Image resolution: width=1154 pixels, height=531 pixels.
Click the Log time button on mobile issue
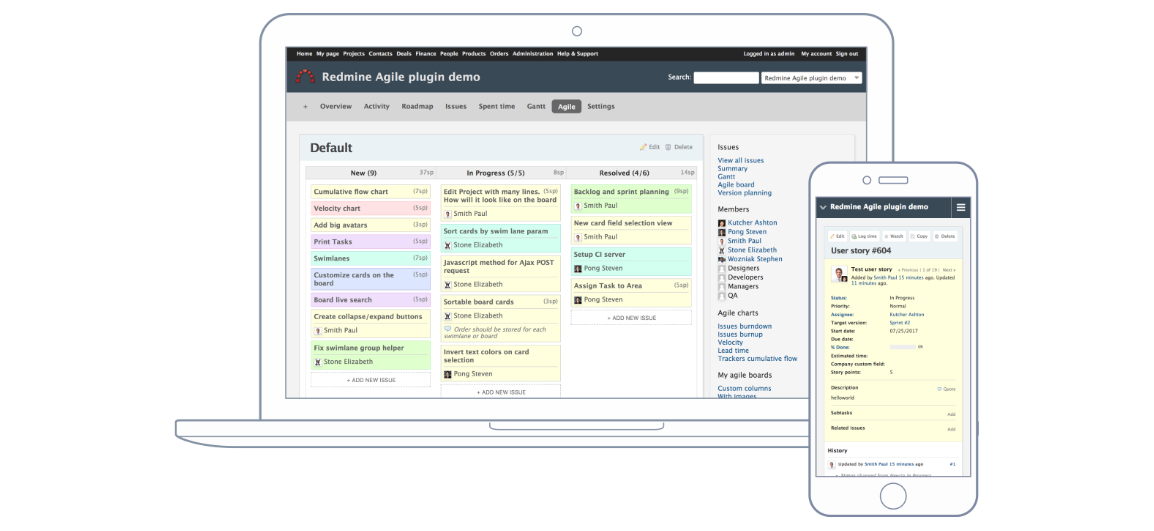(x=866, y=237)
